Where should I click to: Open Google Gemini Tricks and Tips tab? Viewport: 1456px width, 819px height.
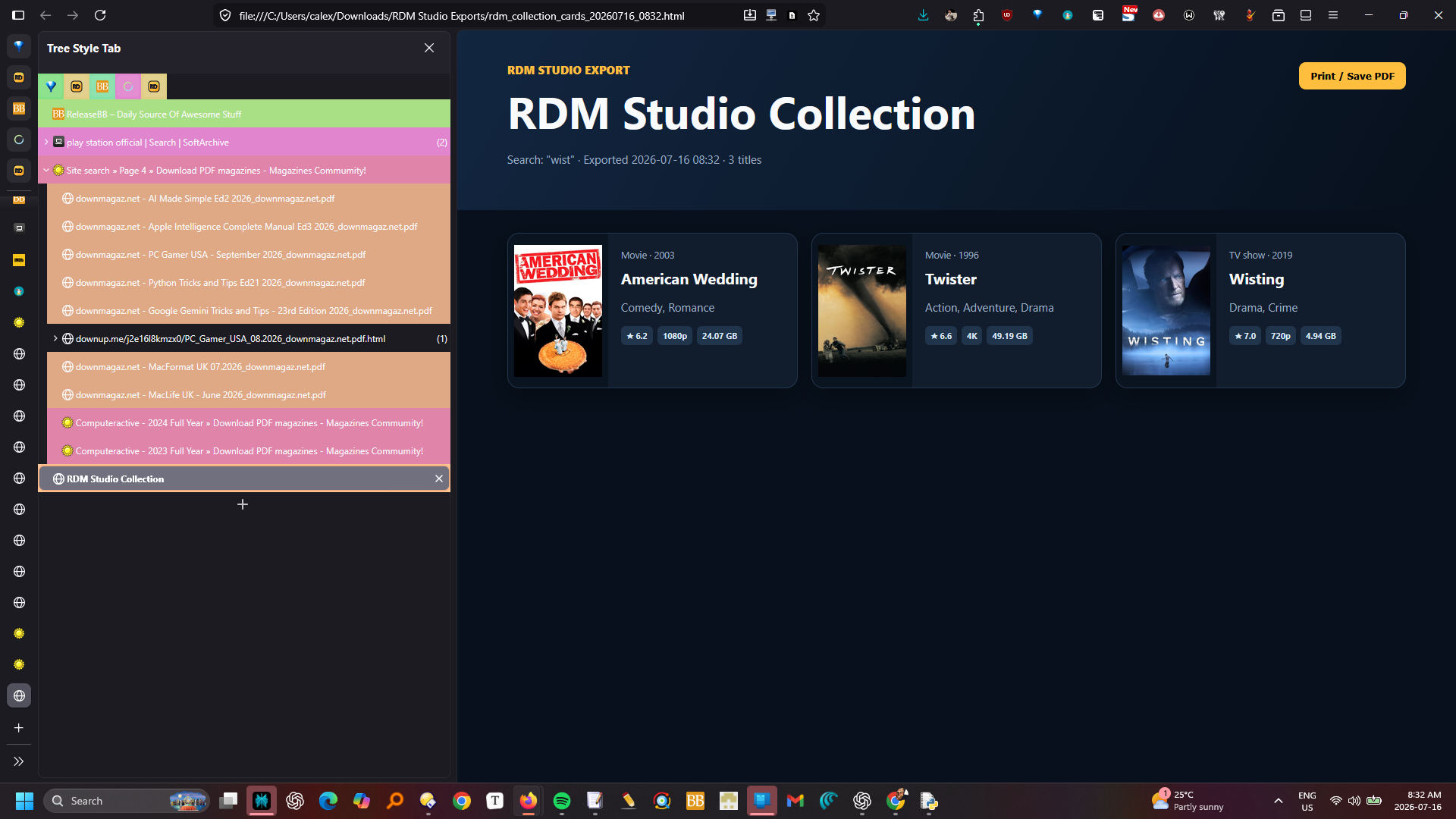[249, 310]
